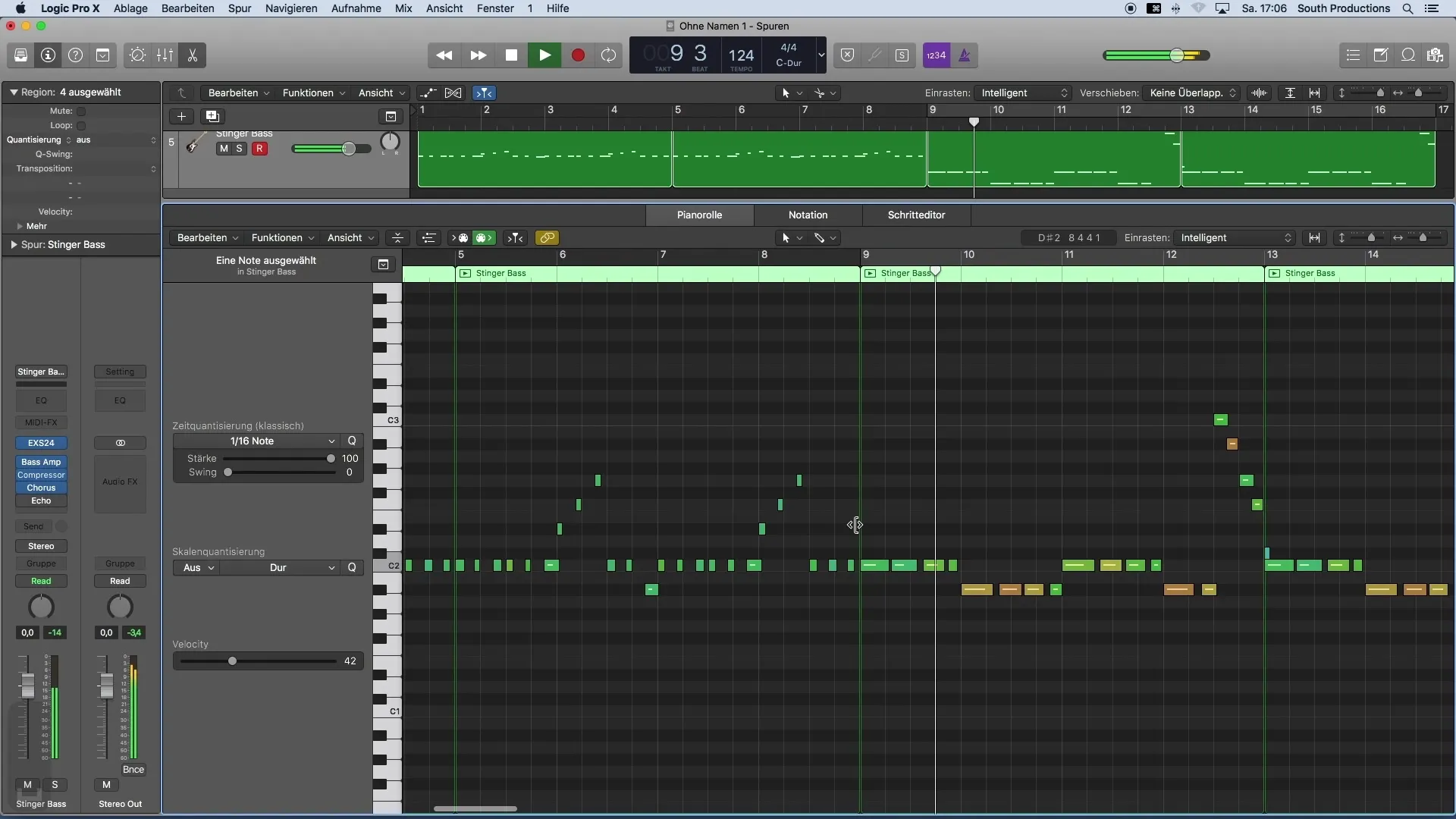The image size is (1456, 819).
Task: Enable the Record arm button on Stinger Bass
Action: (259, 148)
